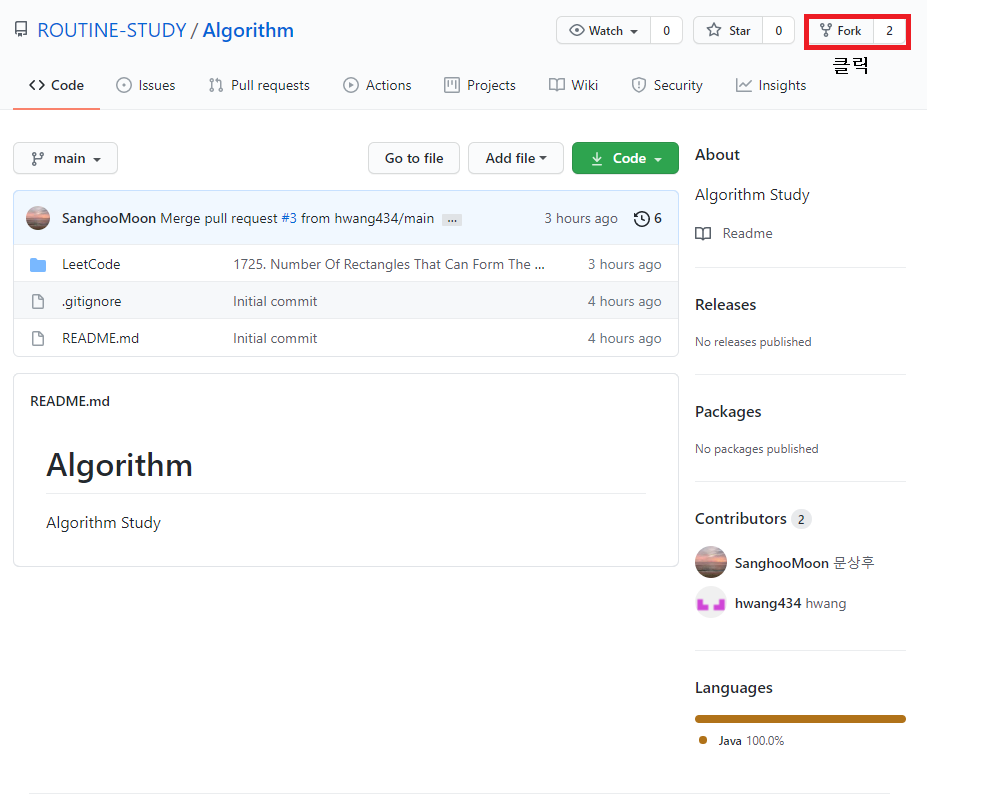The image size is (985, 798).
Task: Open hwang434 hwang contributor profile
Action: coord(790,604)
